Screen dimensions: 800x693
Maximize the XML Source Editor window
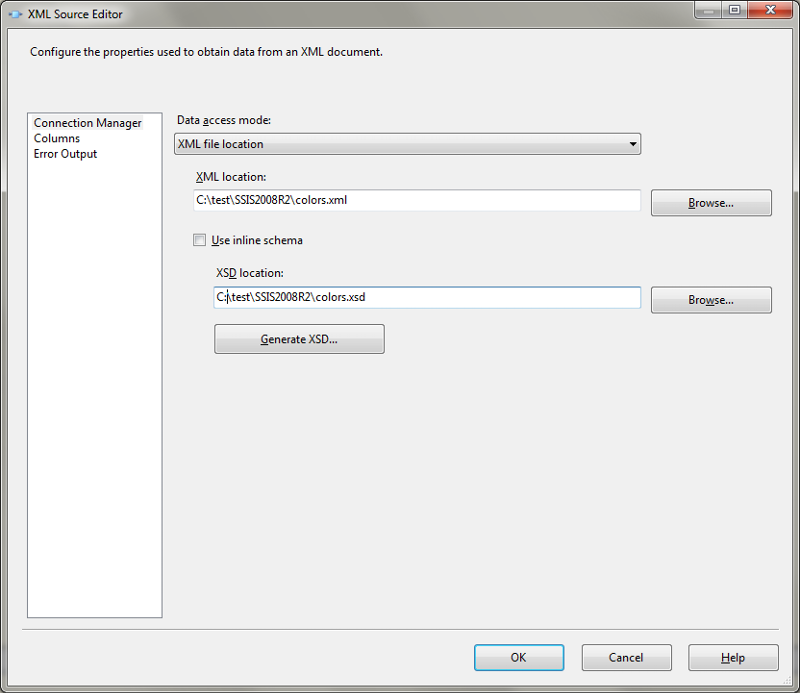coord(734,10)
